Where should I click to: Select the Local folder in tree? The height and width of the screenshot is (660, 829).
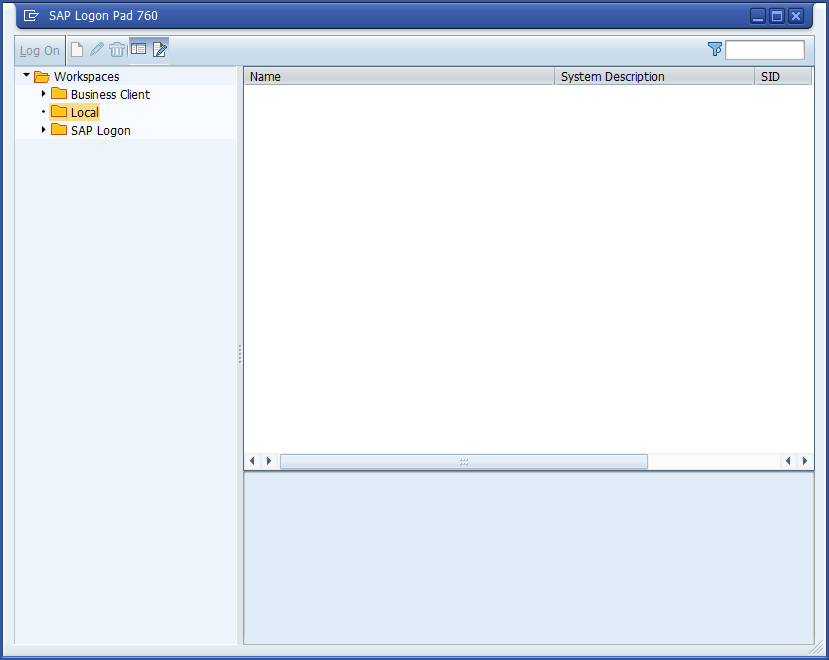[84, 113]
